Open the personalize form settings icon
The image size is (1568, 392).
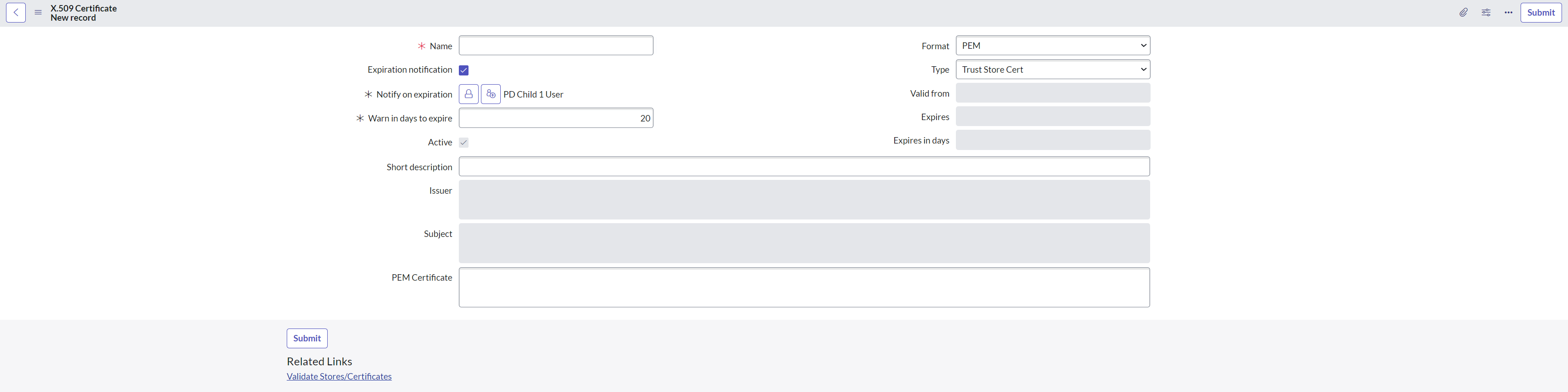point(1486,13)
